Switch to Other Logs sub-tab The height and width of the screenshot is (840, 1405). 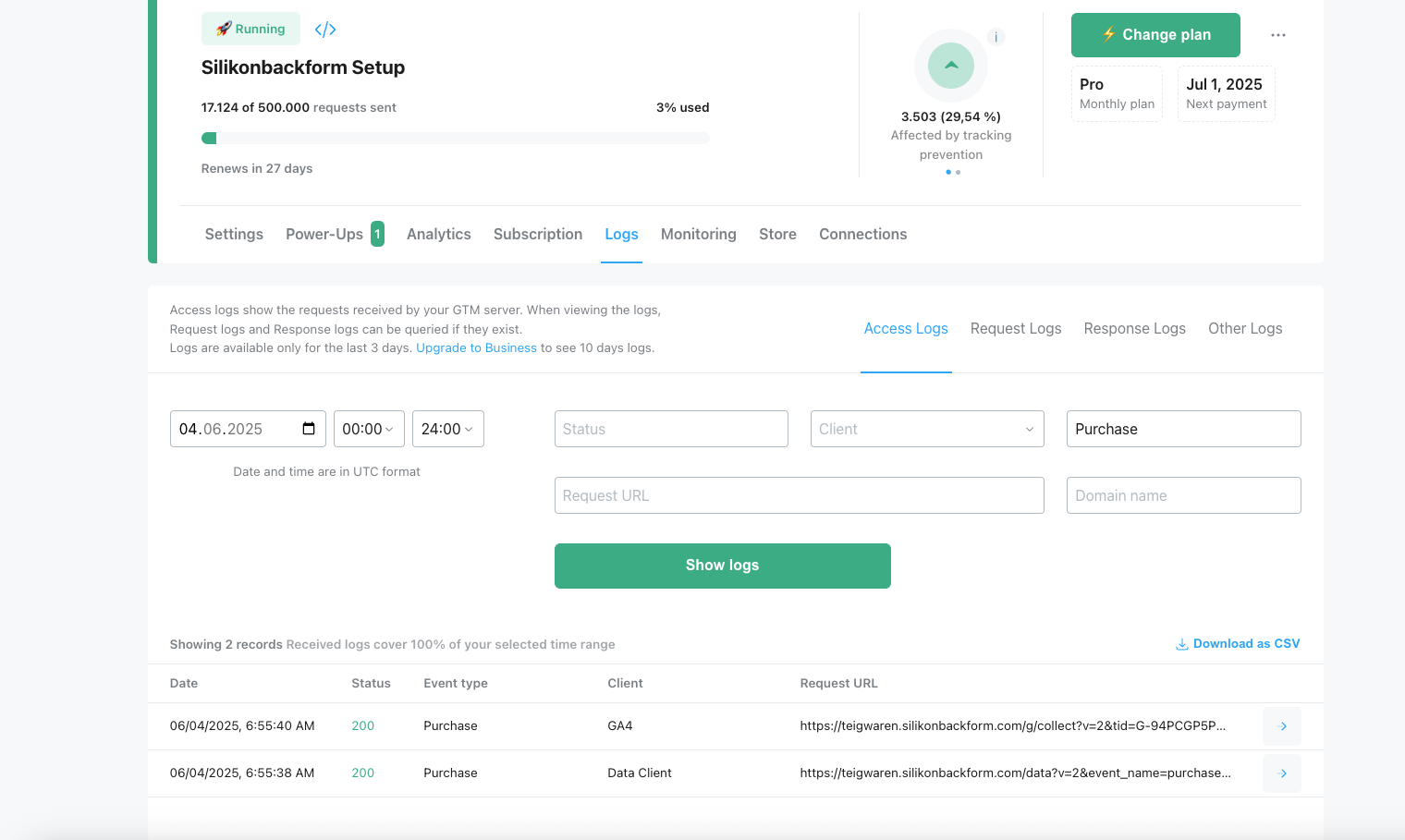(1245, 329)
